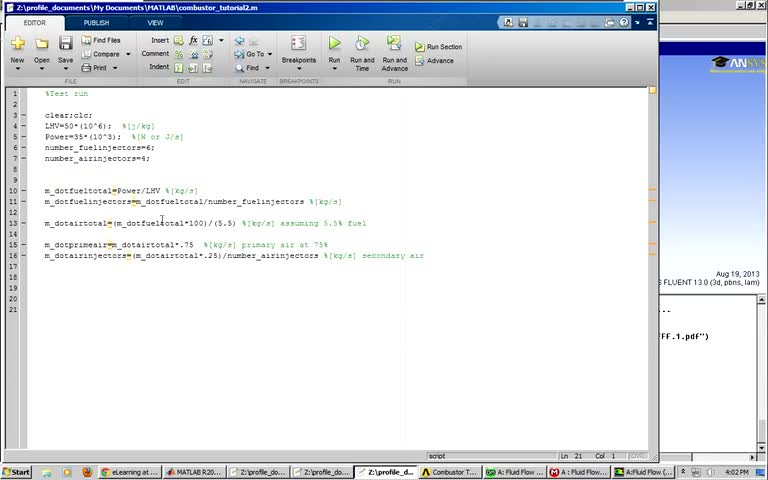Click the Windows Start button
The image size is (768, 480).
pos(16,472)
